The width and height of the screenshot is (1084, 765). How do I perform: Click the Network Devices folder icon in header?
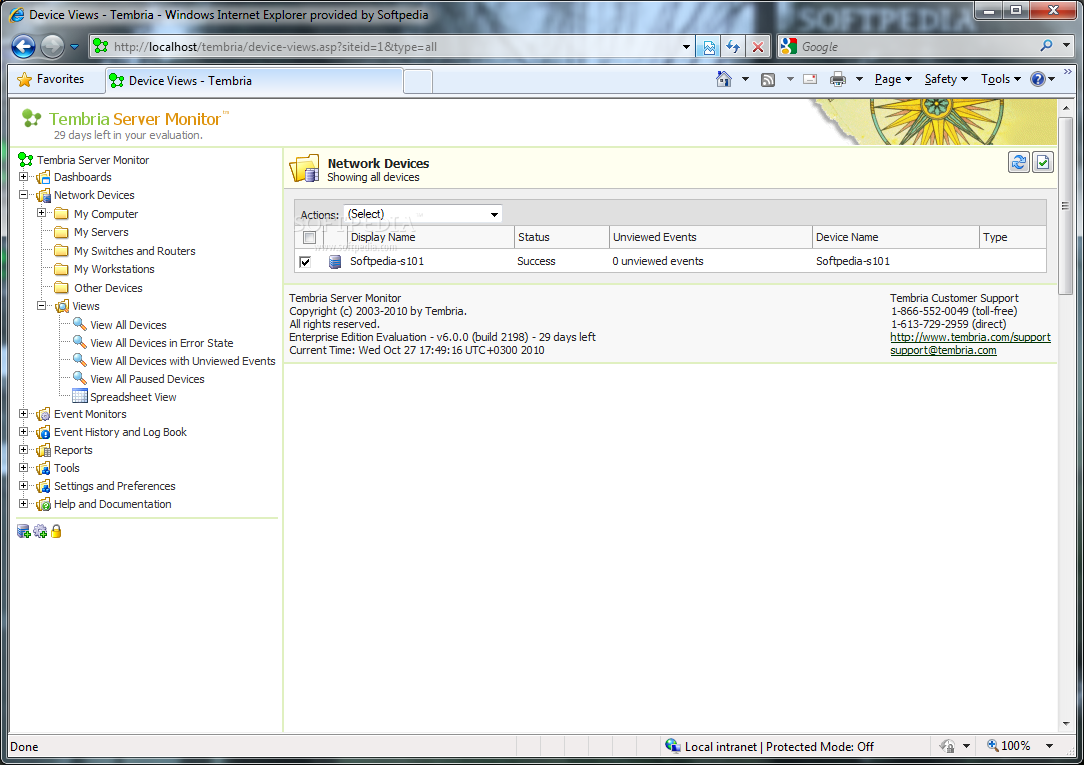[x=304, y=169]
